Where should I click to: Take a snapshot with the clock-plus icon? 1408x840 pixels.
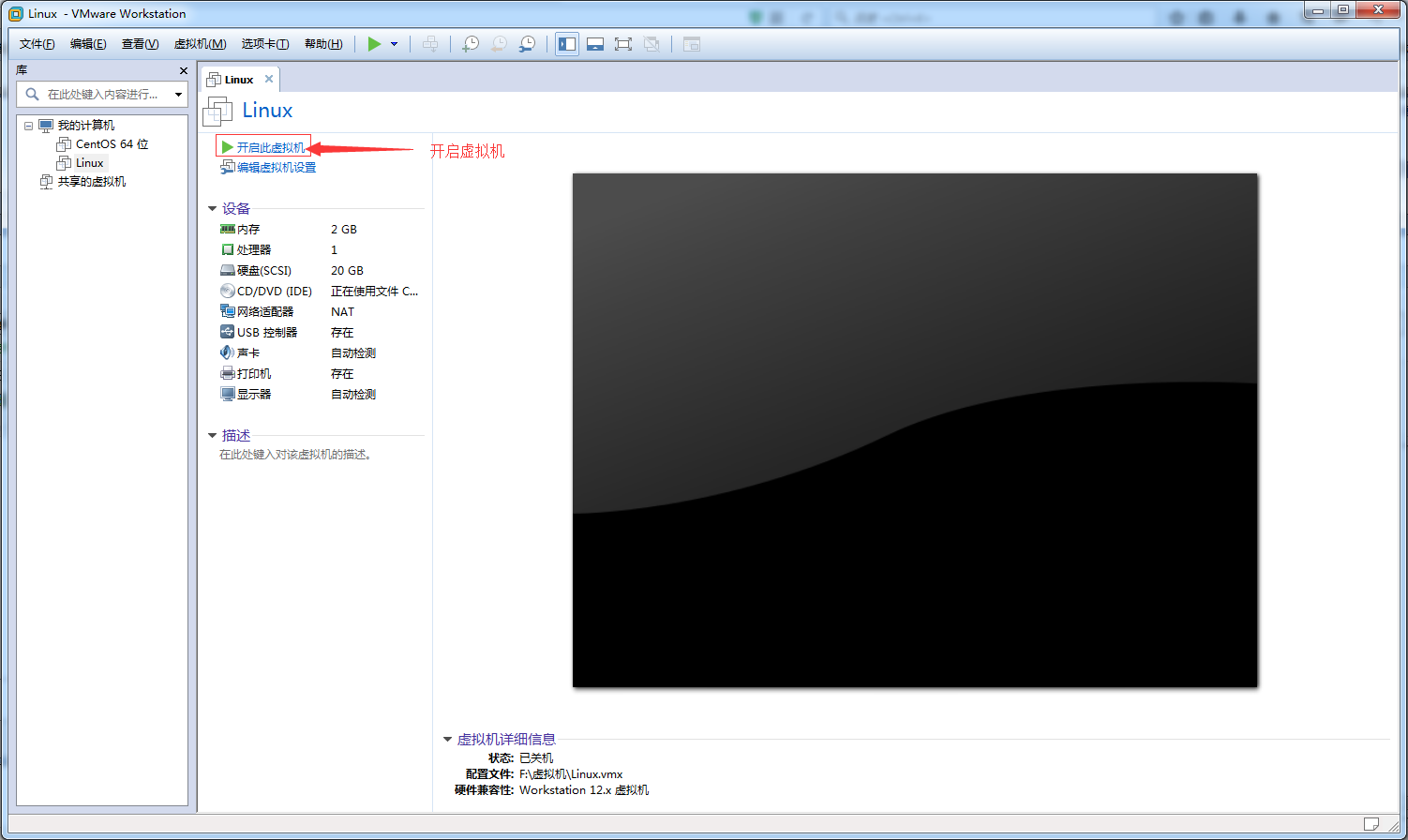(471, 44)
